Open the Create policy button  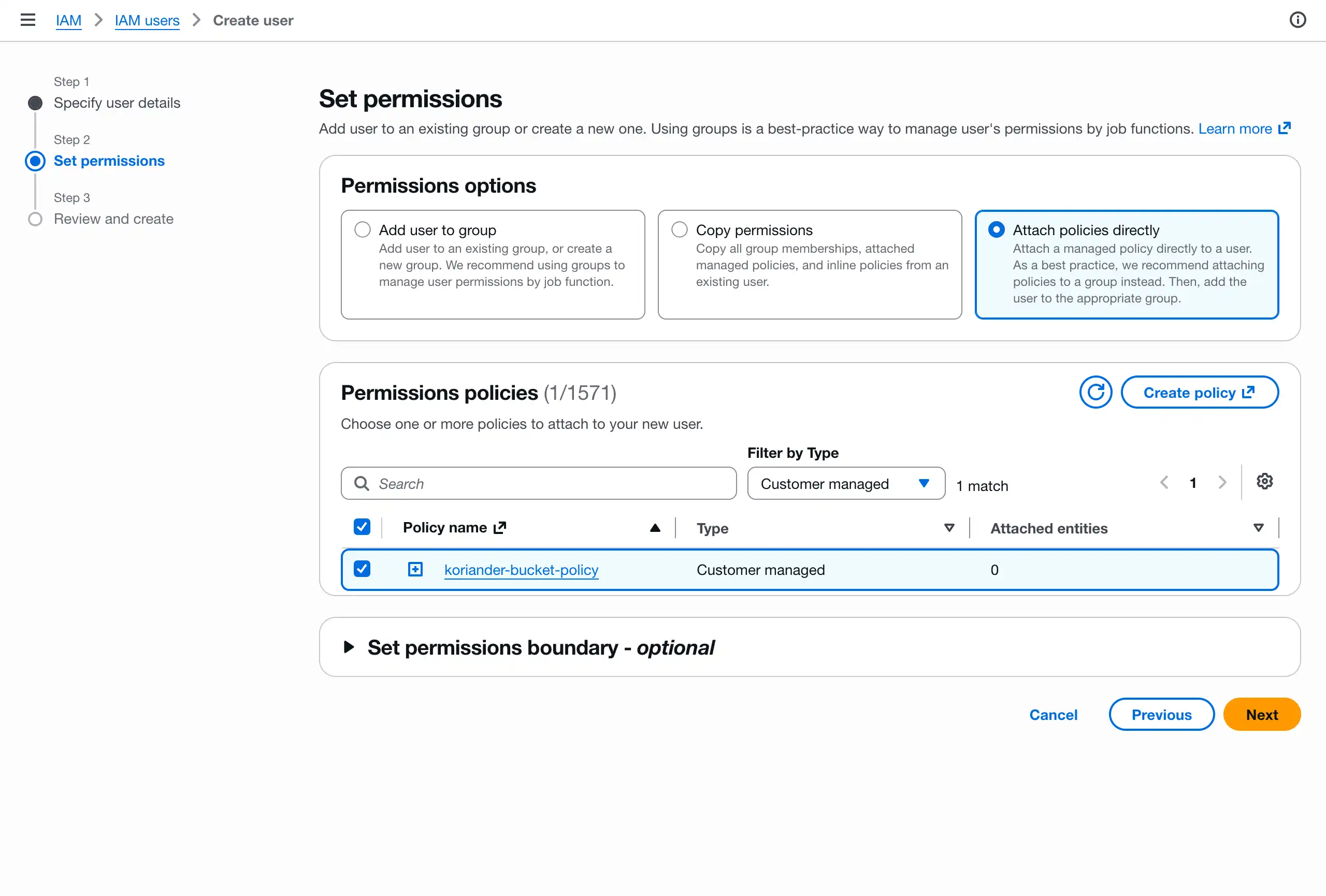[1199, 393]
